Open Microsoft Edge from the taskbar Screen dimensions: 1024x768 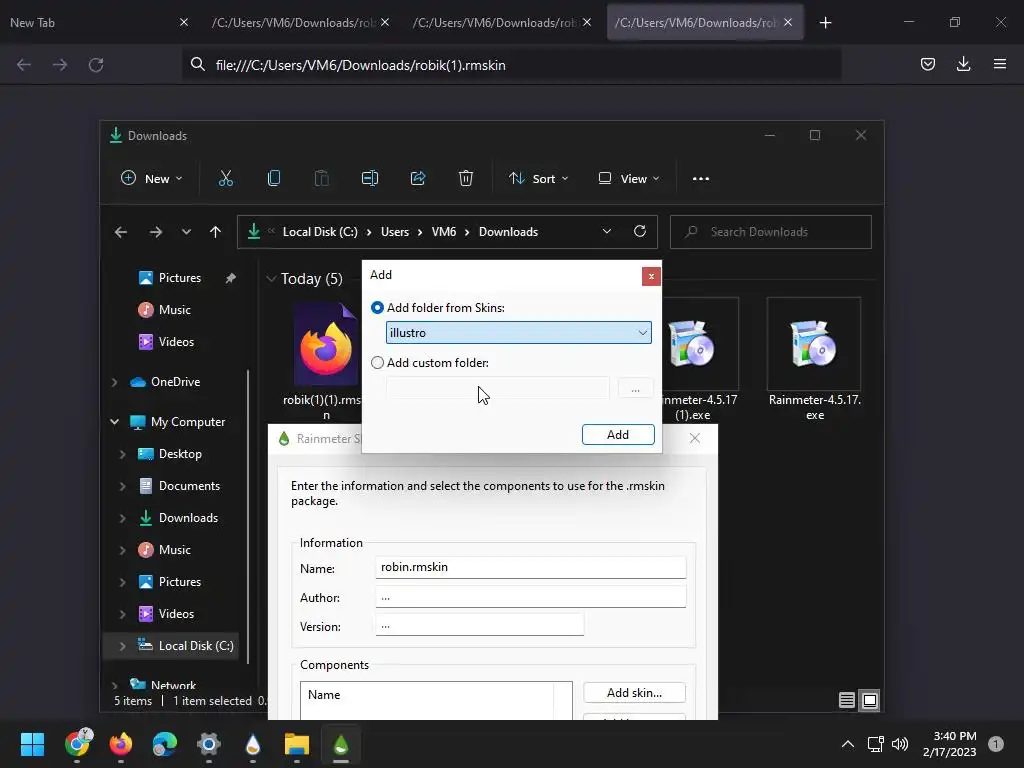click(x=165, y=744)
